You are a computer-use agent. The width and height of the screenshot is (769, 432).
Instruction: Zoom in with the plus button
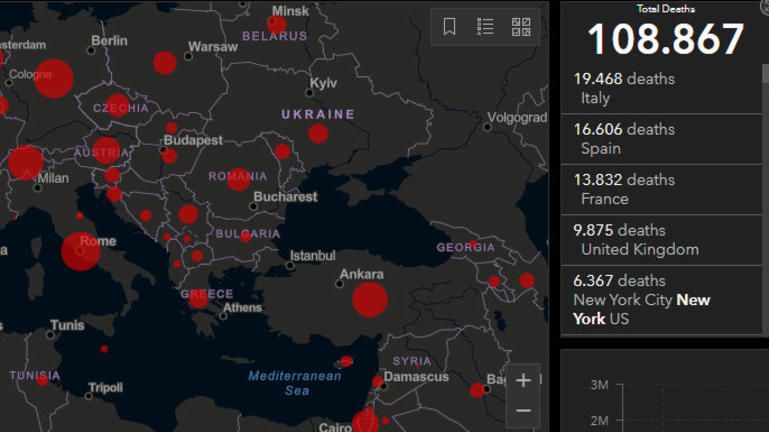[x=523, y=380]
